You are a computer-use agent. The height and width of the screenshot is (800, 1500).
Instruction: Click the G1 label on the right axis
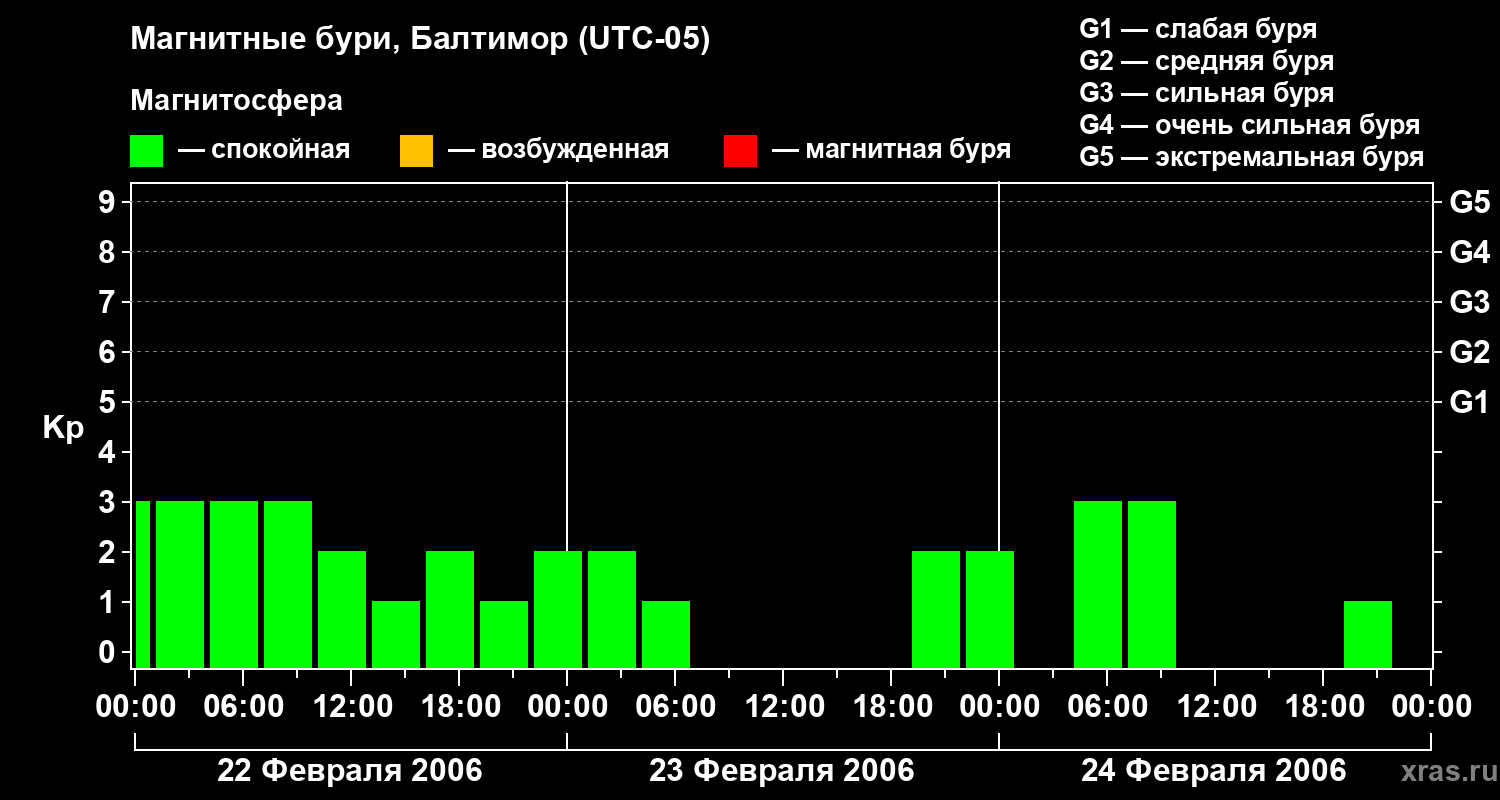click(x=1470, y=402)
